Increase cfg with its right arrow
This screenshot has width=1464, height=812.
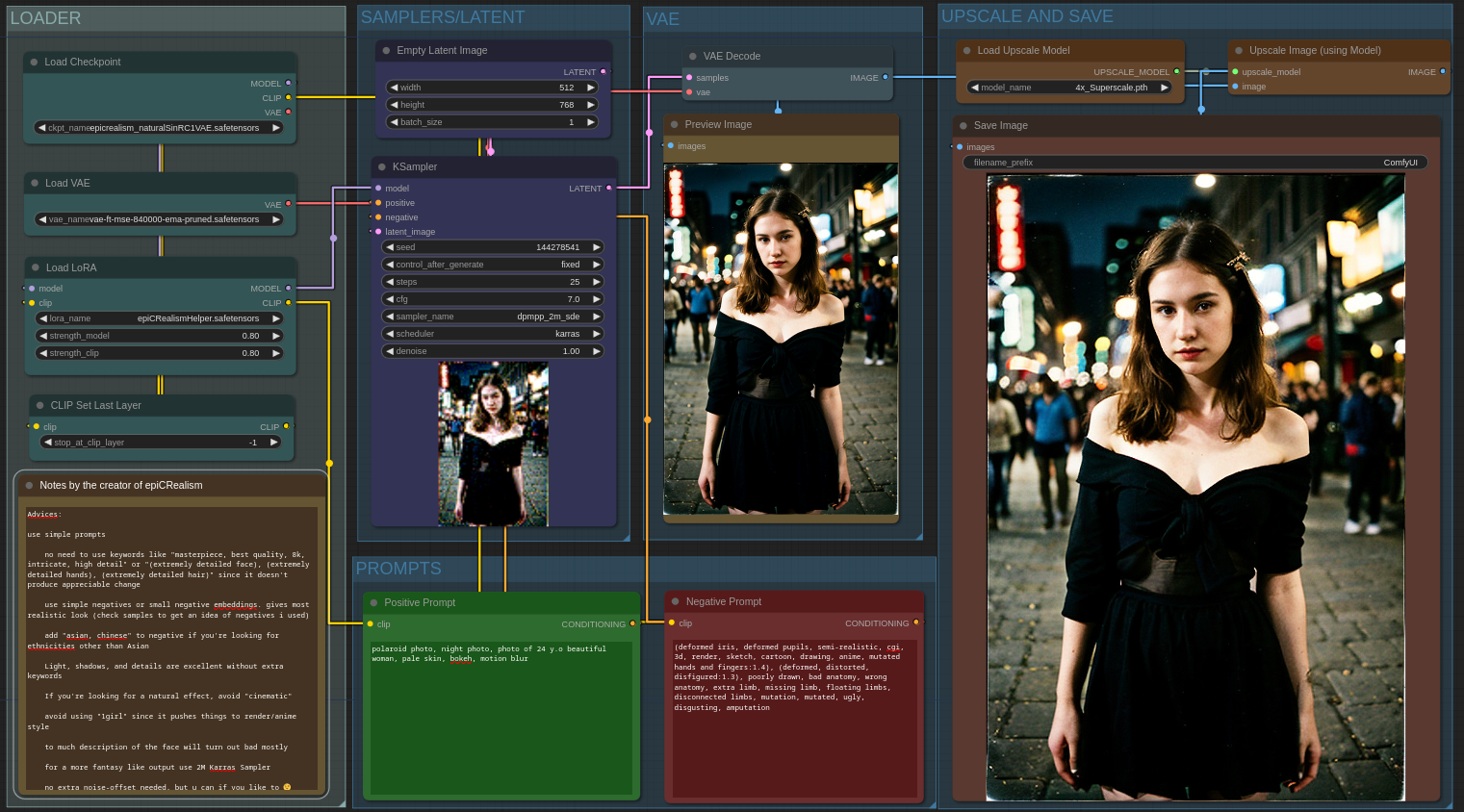click(x=597, y=298)
